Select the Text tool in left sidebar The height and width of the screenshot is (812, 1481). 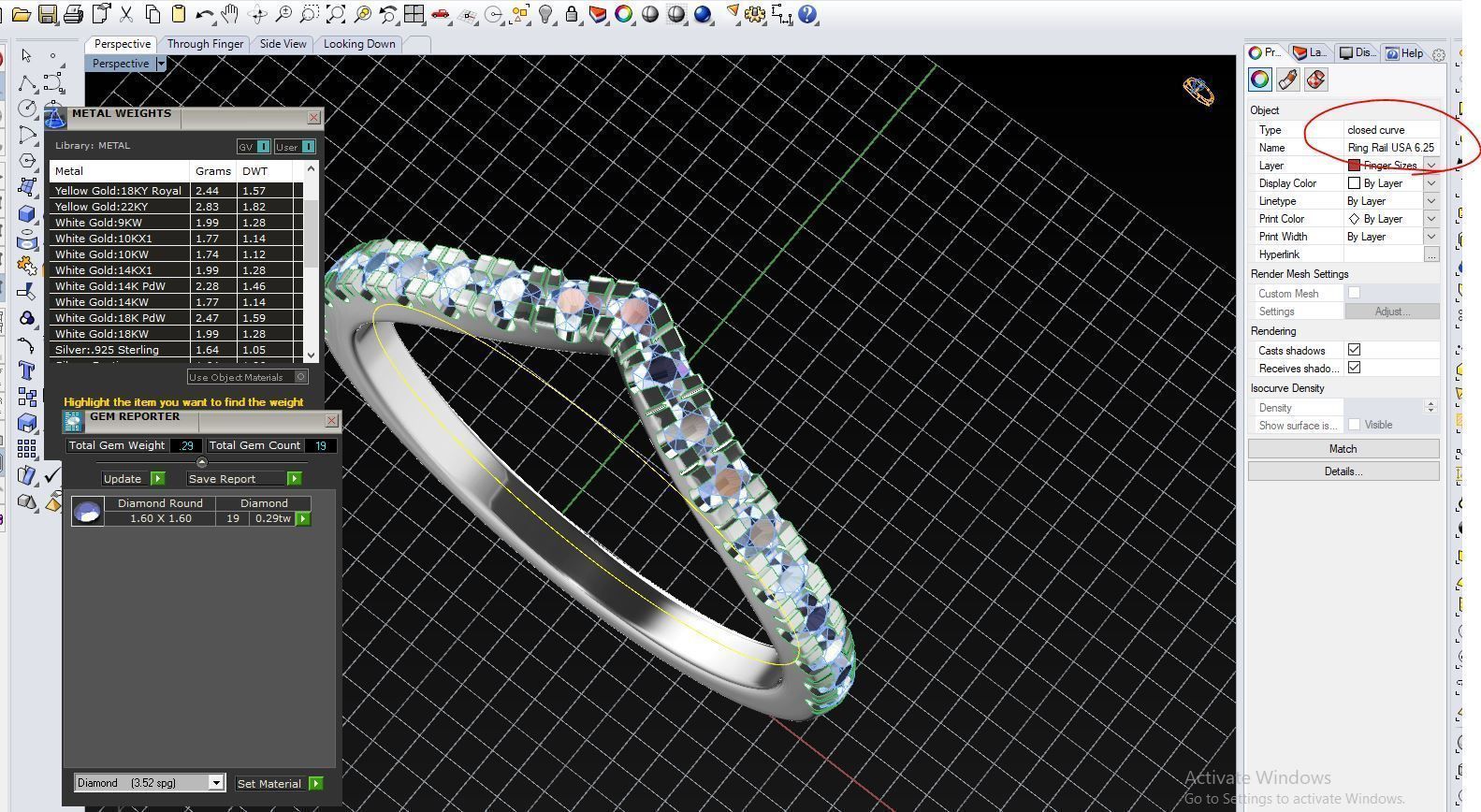pos(26,371)
